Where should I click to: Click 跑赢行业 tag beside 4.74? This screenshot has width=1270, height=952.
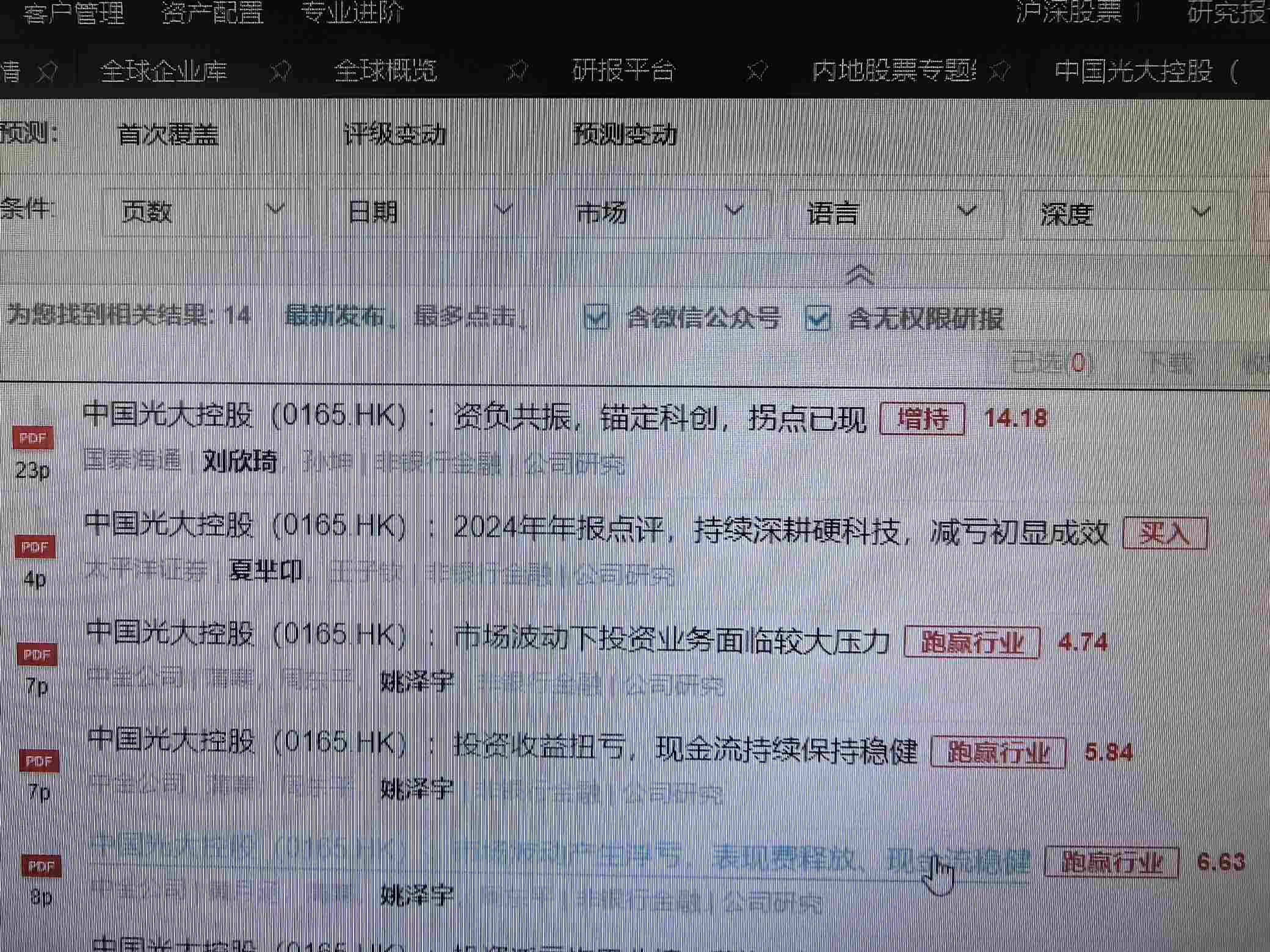972,643
